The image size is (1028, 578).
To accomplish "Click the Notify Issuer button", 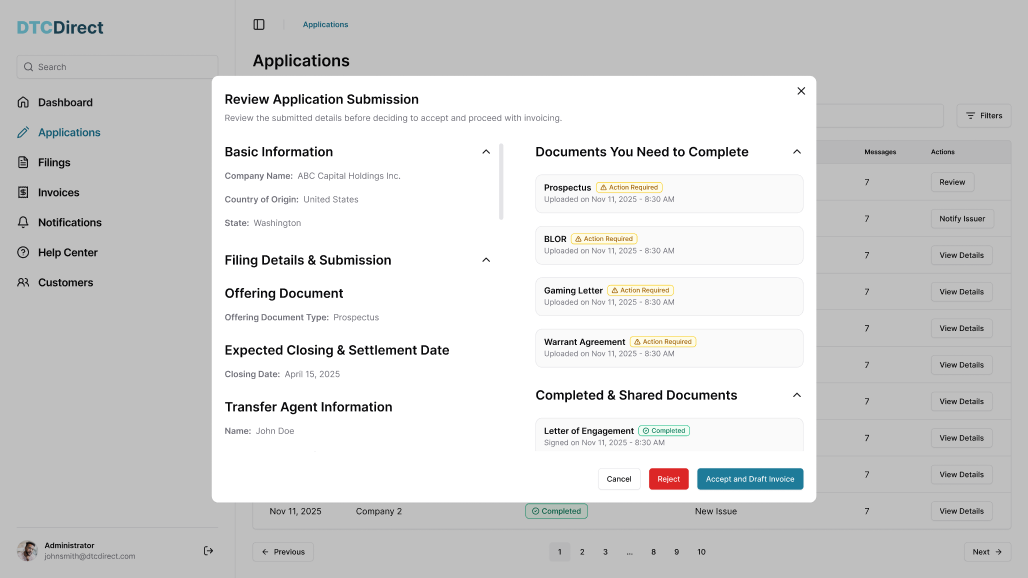I will [x=962, y=219].
